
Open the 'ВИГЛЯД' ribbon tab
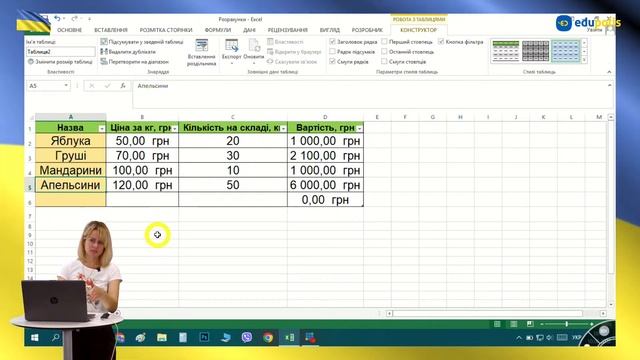(329, 30)
